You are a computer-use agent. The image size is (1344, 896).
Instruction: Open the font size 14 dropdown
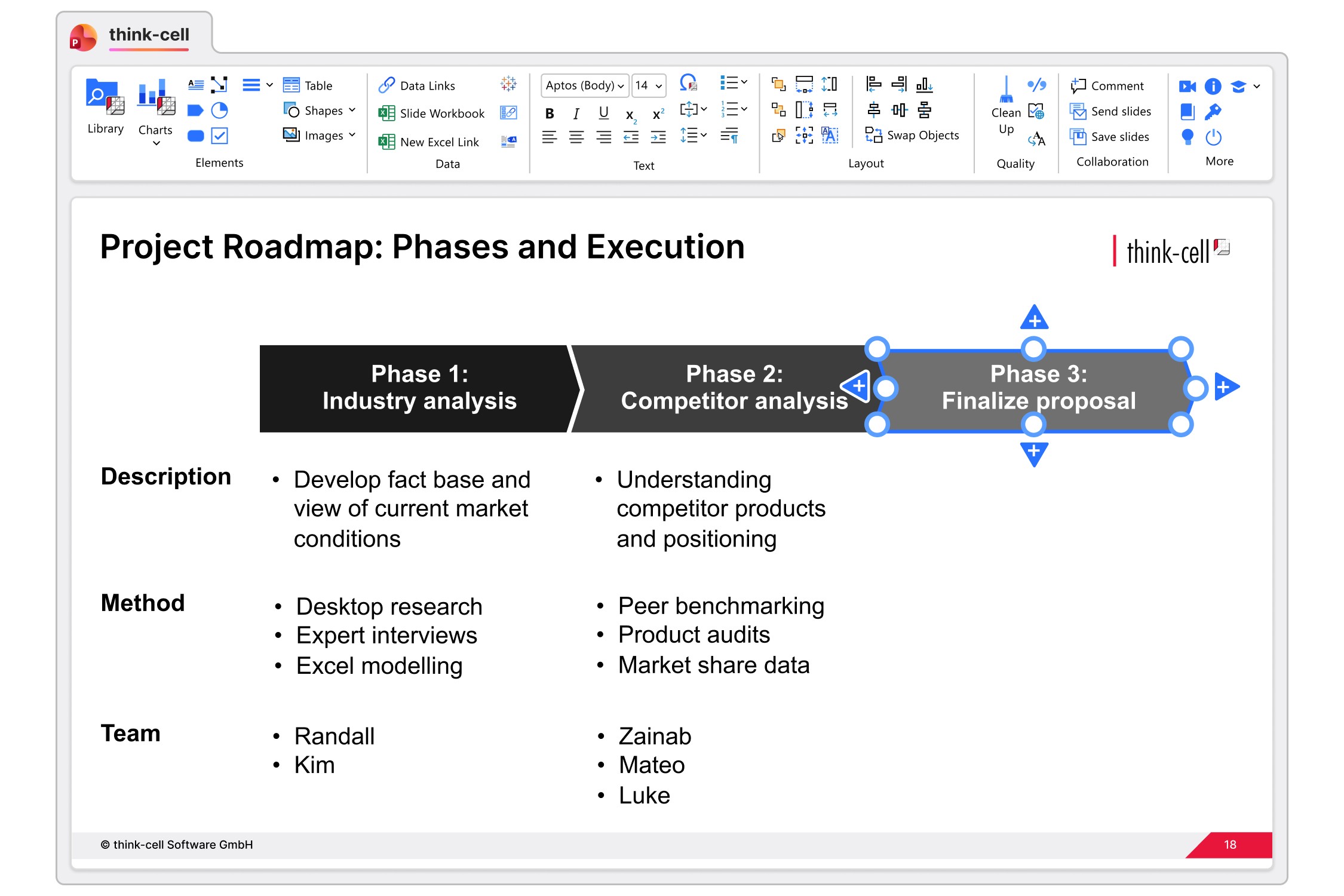(x=649, y=85)
